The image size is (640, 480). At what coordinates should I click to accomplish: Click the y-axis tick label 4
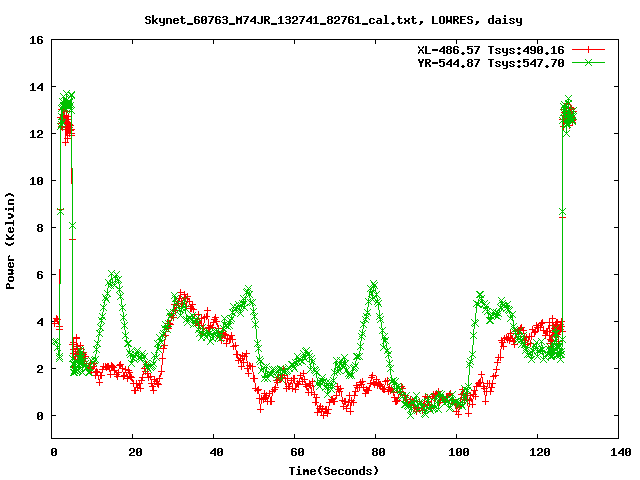[x=40, y=322]
